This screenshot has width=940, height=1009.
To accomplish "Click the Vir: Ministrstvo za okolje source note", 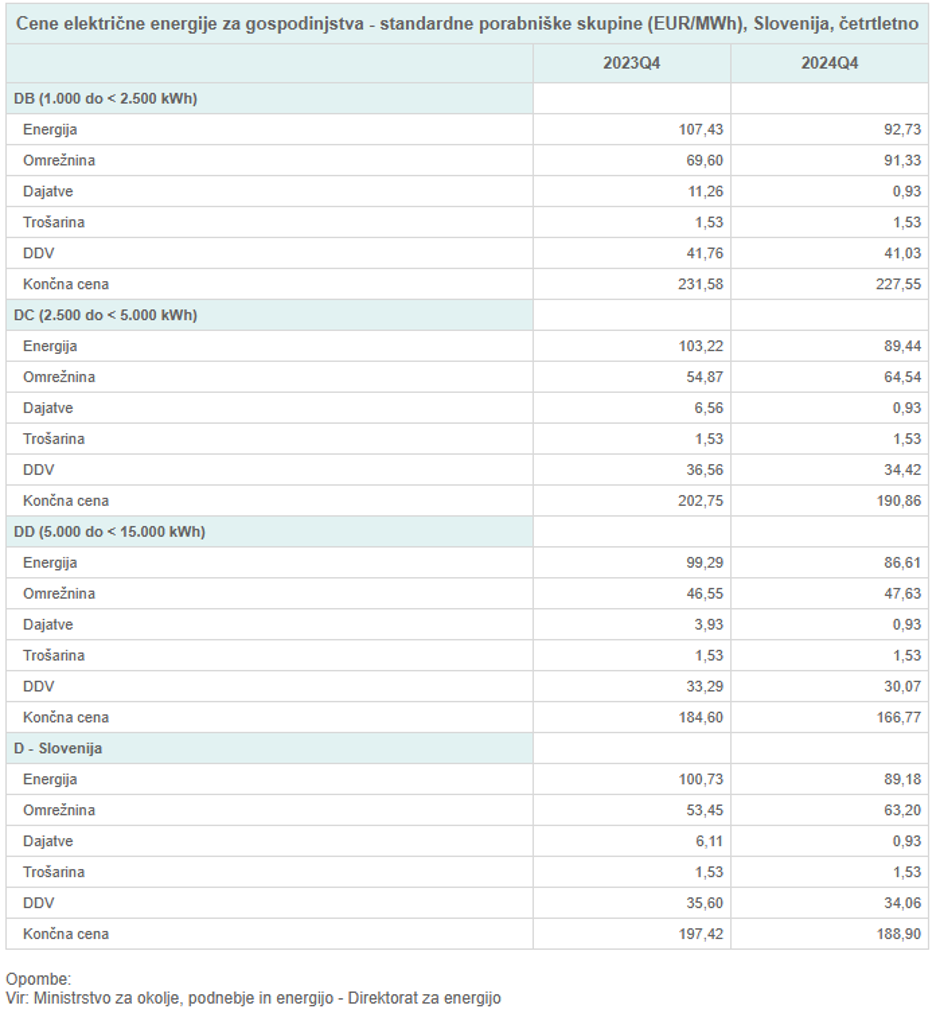I will point(253,998).
